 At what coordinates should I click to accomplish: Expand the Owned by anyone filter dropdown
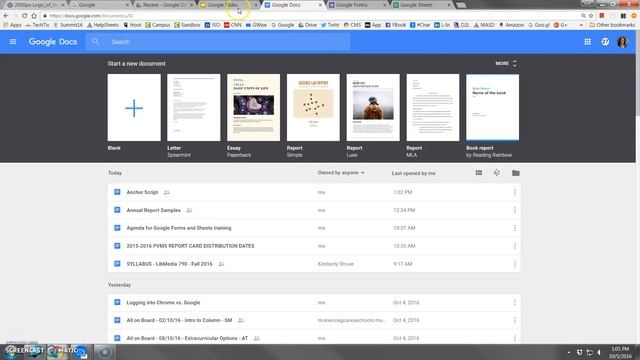(341, 173)
